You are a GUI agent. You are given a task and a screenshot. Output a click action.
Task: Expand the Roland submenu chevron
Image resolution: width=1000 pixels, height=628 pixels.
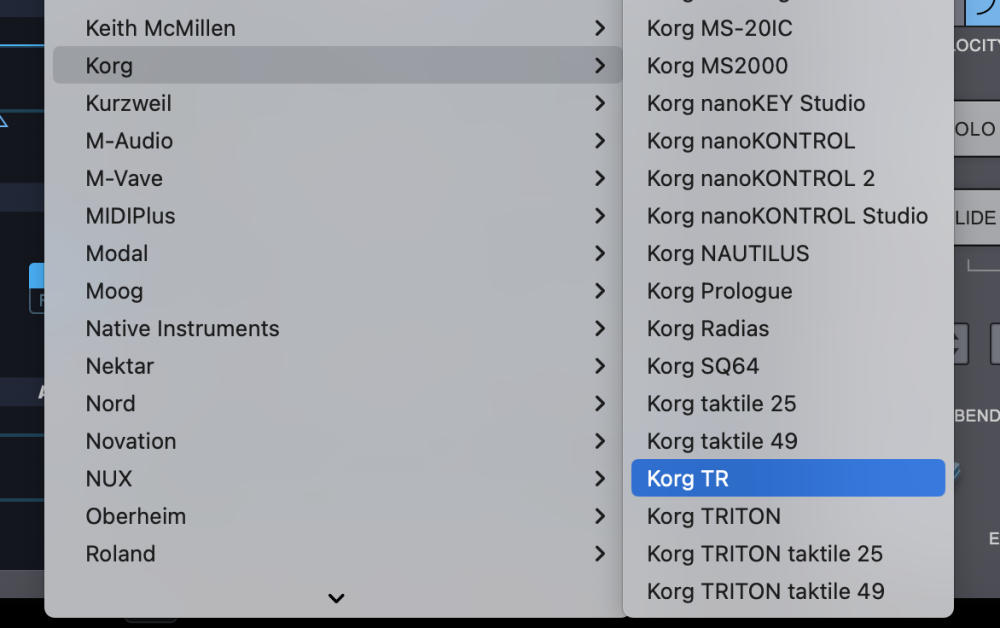(599, 554)
